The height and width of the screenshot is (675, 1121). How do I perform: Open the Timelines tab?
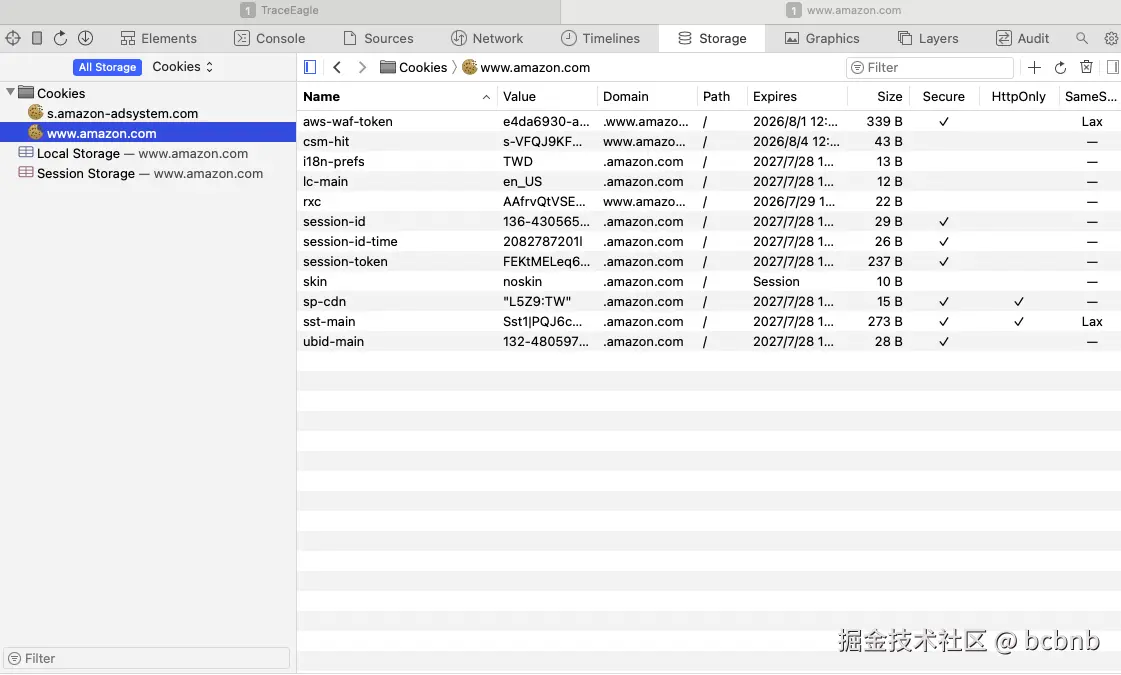(600, 39)
